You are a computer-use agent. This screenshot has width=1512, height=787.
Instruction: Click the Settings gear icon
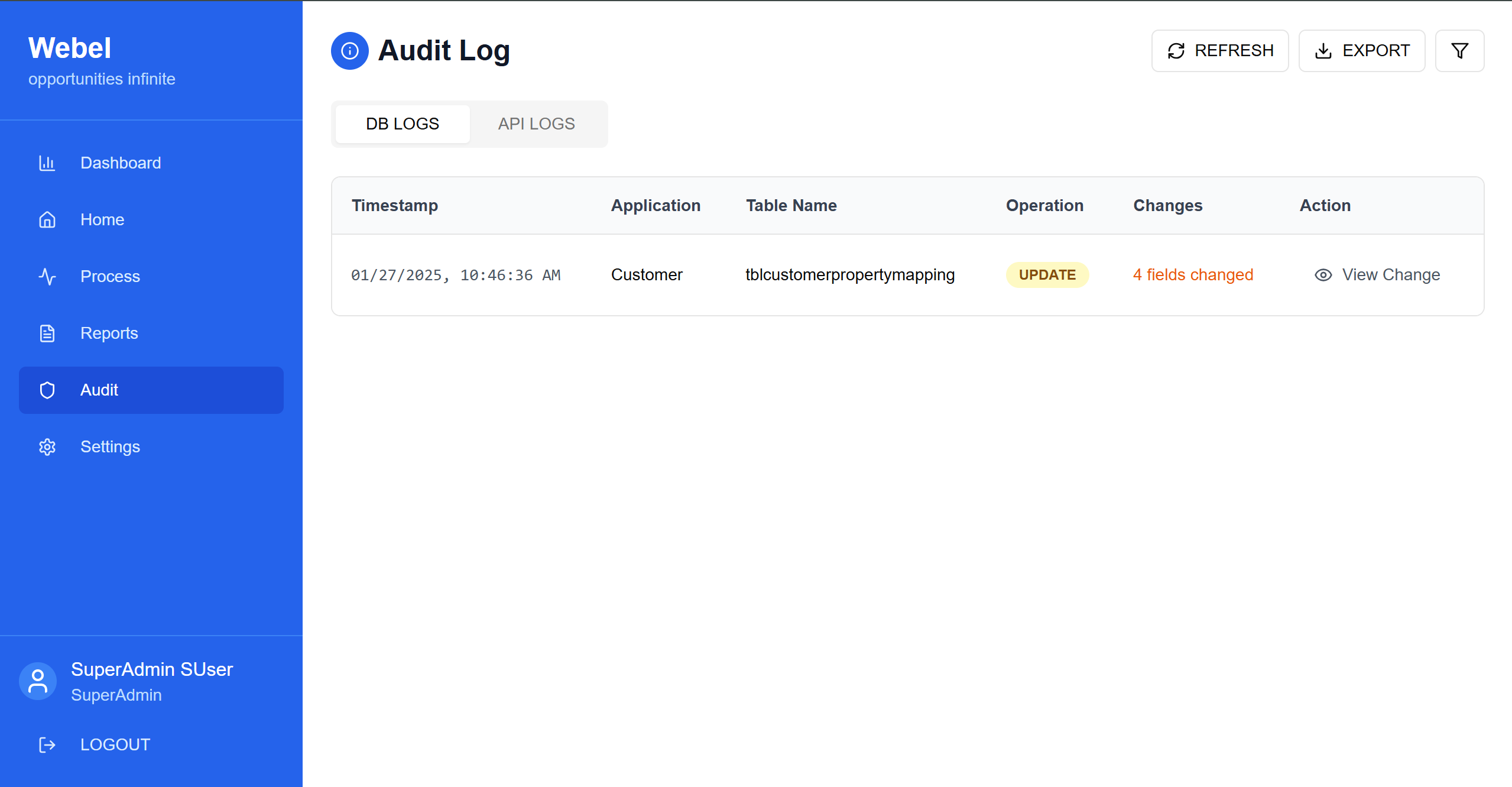pos(47,447)
